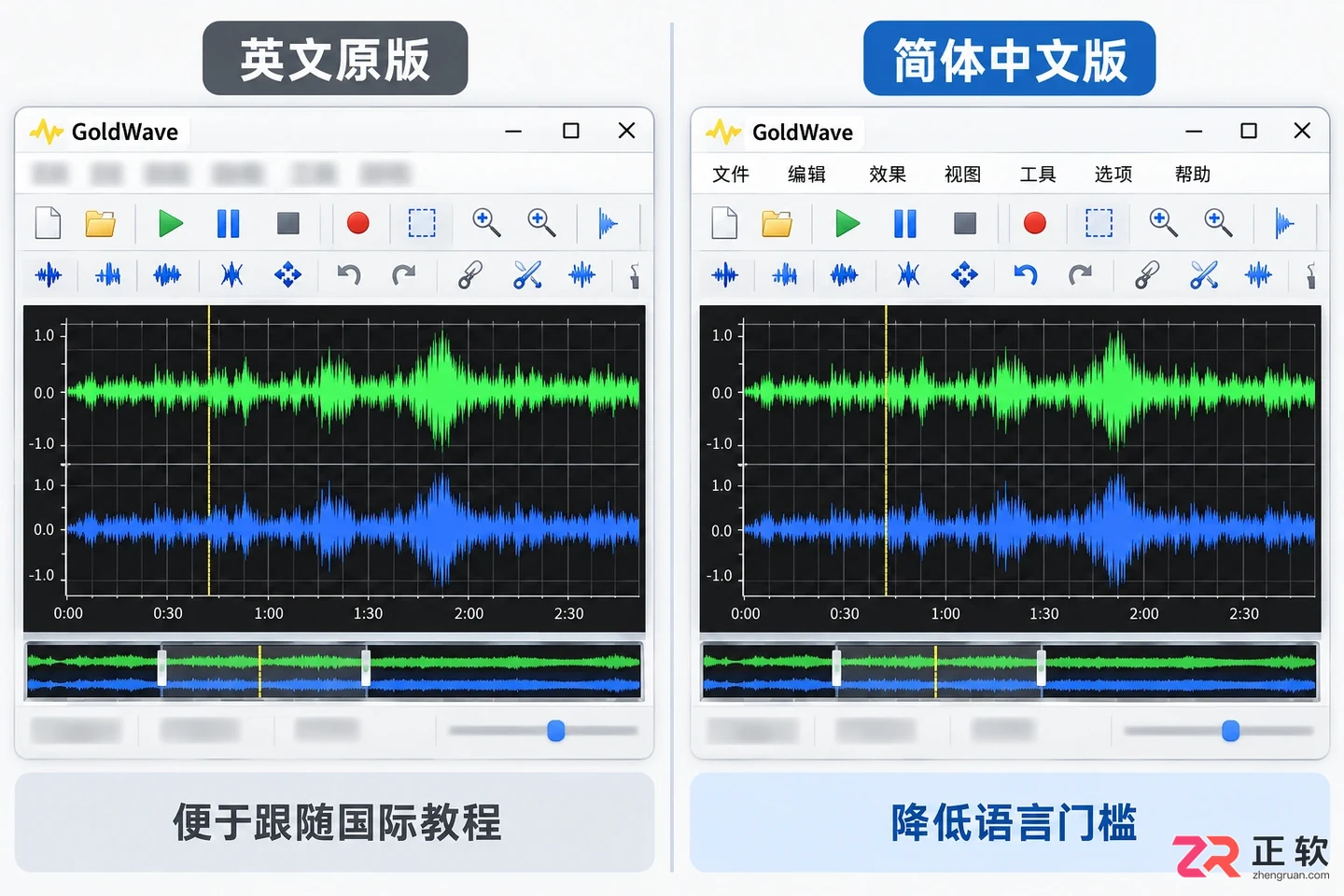Click blue play-from-cursor icon in Chinese window
This screenshot has height=896, width=1344.
point(1284,224)
